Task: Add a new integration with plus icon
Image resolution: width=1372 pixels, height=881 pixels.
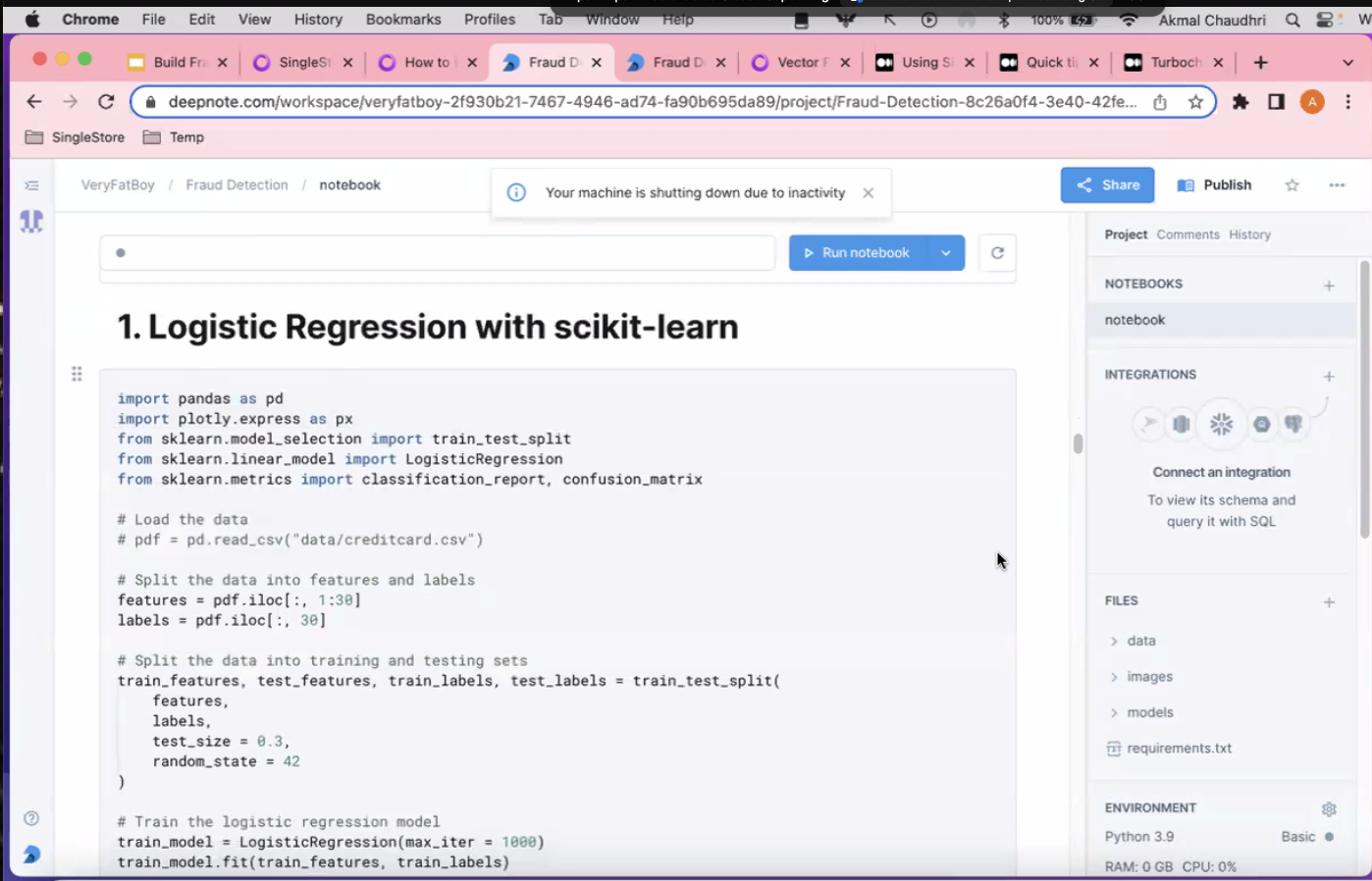Action: [x=1329, y=377]
